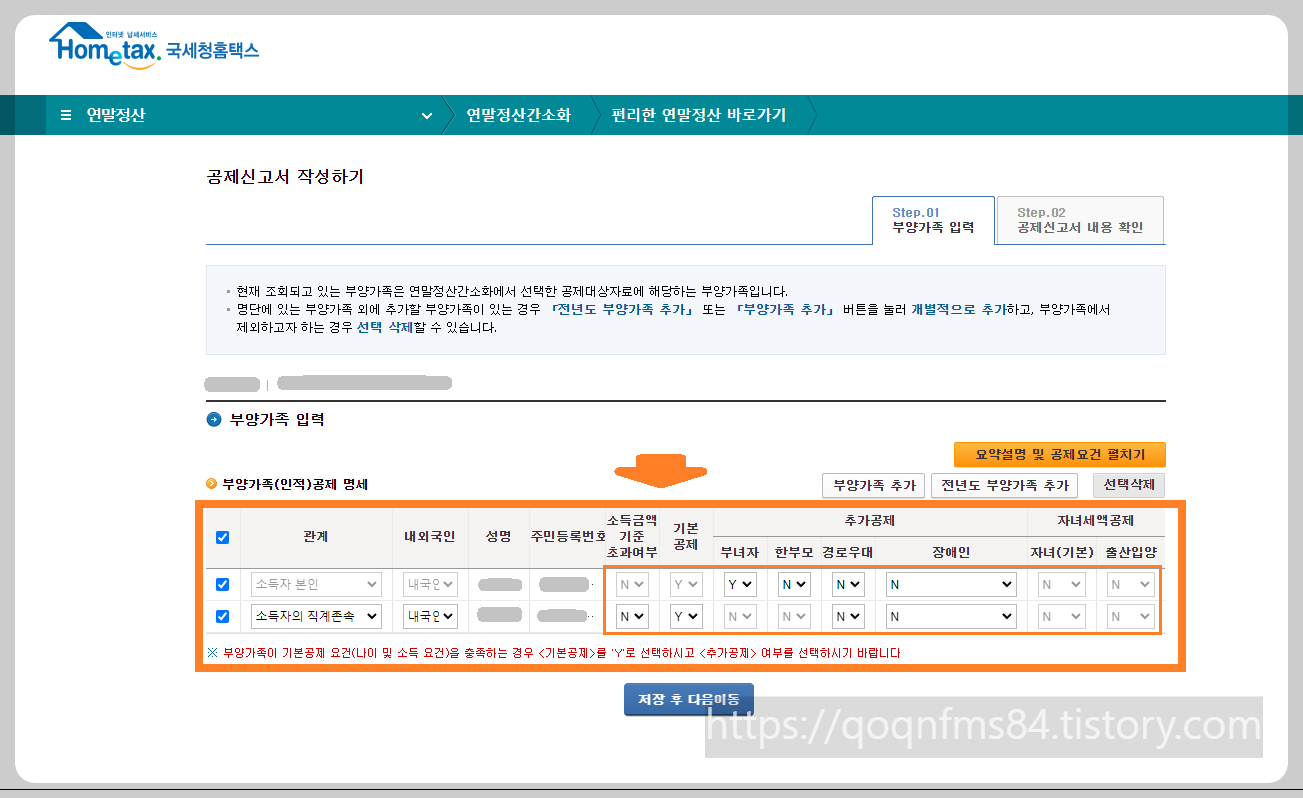Click 부양가족 추가 button
Image resolution: width=1303 pixels, height=798 pixels.
[x=873, y=486]
